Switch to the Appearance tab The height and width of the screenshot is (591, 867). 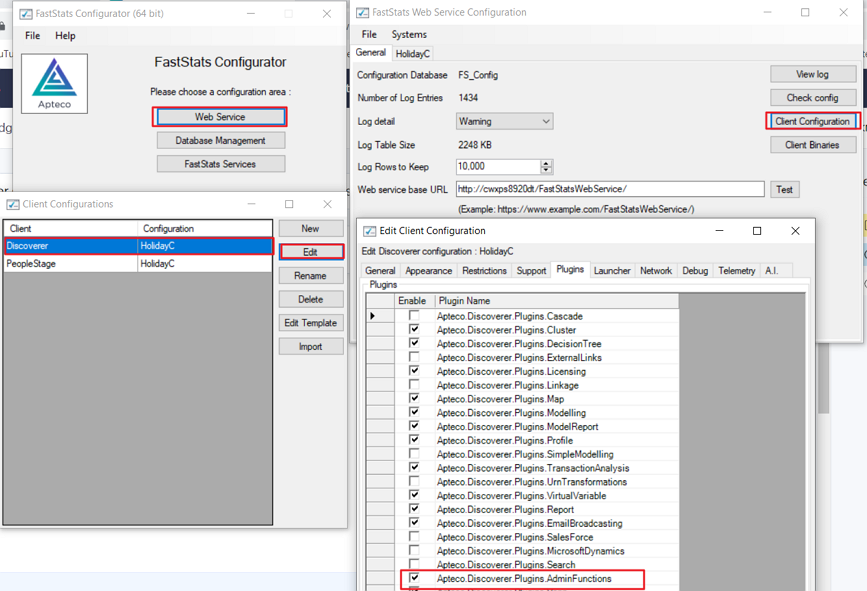[429, 270]
